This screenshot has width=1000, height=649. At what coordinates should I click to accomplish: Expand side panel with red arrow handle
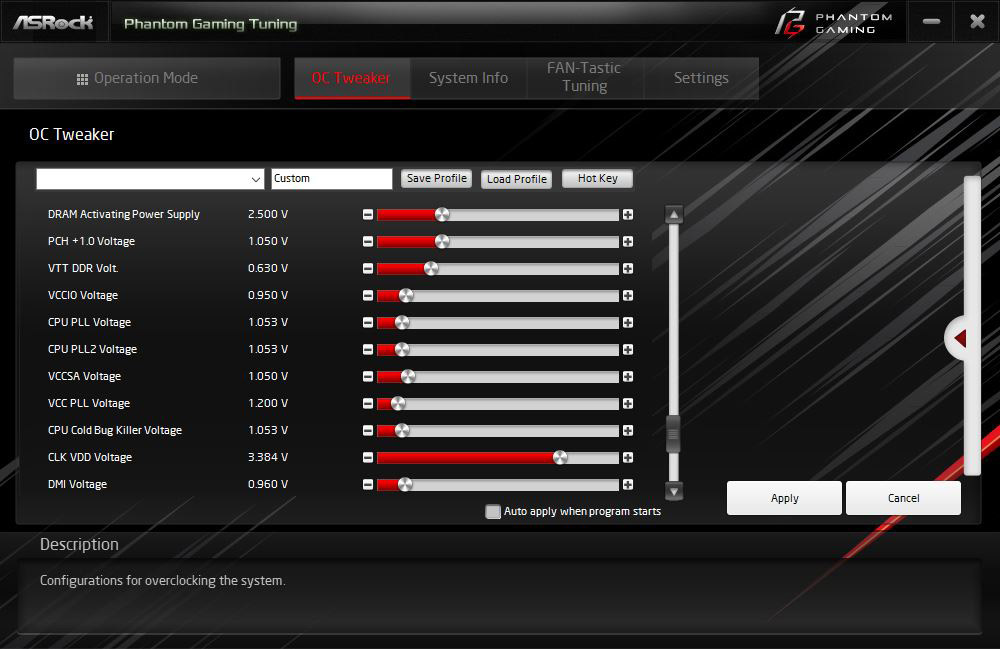click(x=957, y=338)
